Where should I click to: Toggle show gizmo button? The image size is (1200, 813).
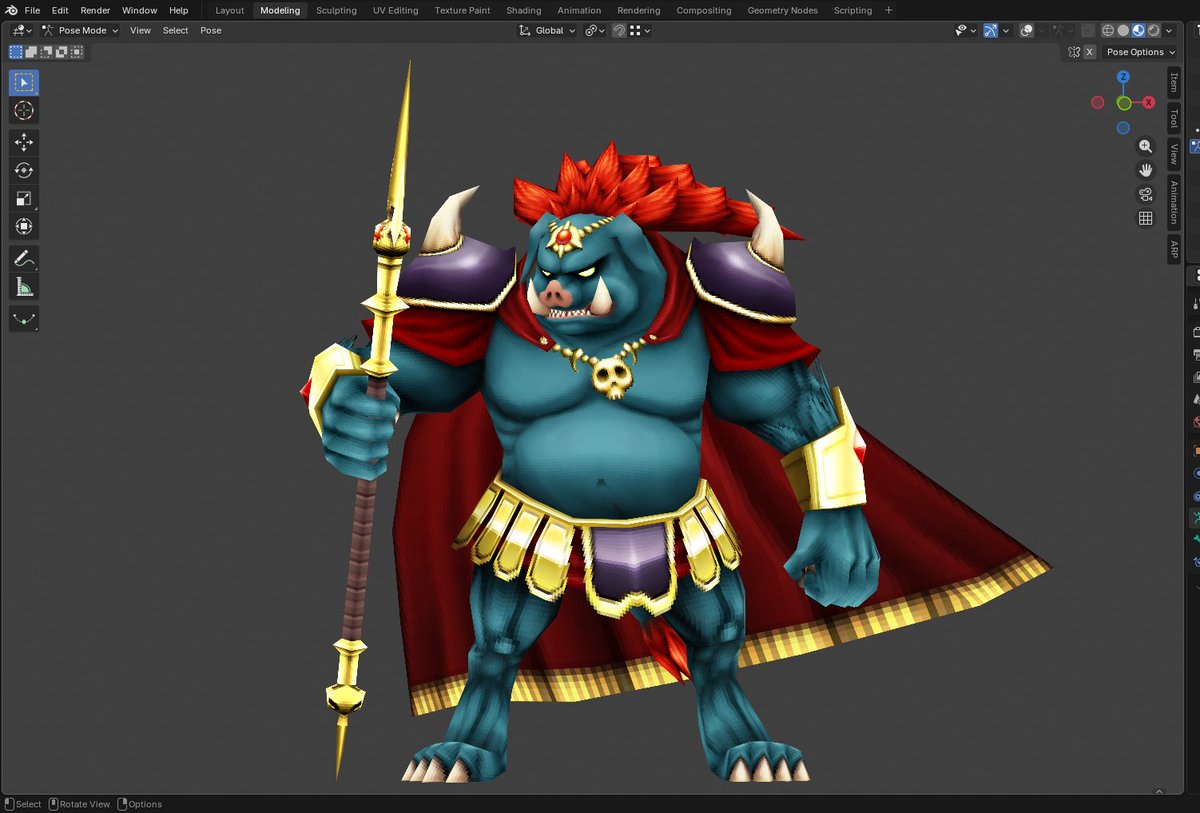(990, 30)
